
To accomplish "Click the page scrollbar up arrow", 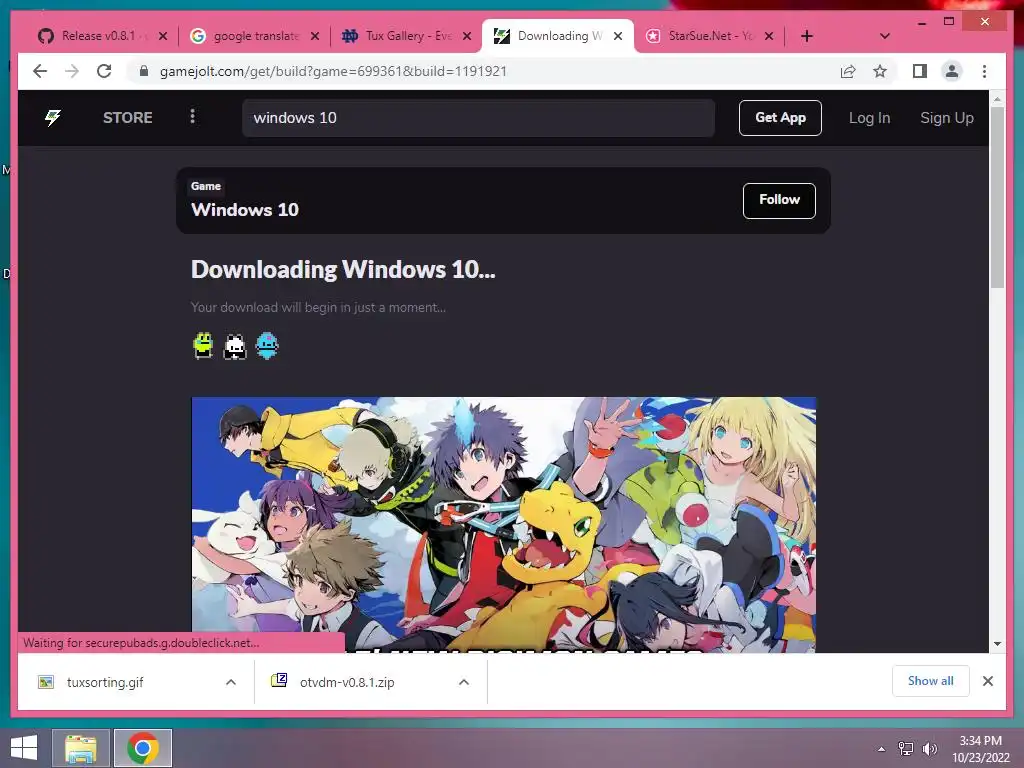I will point(997,99).
